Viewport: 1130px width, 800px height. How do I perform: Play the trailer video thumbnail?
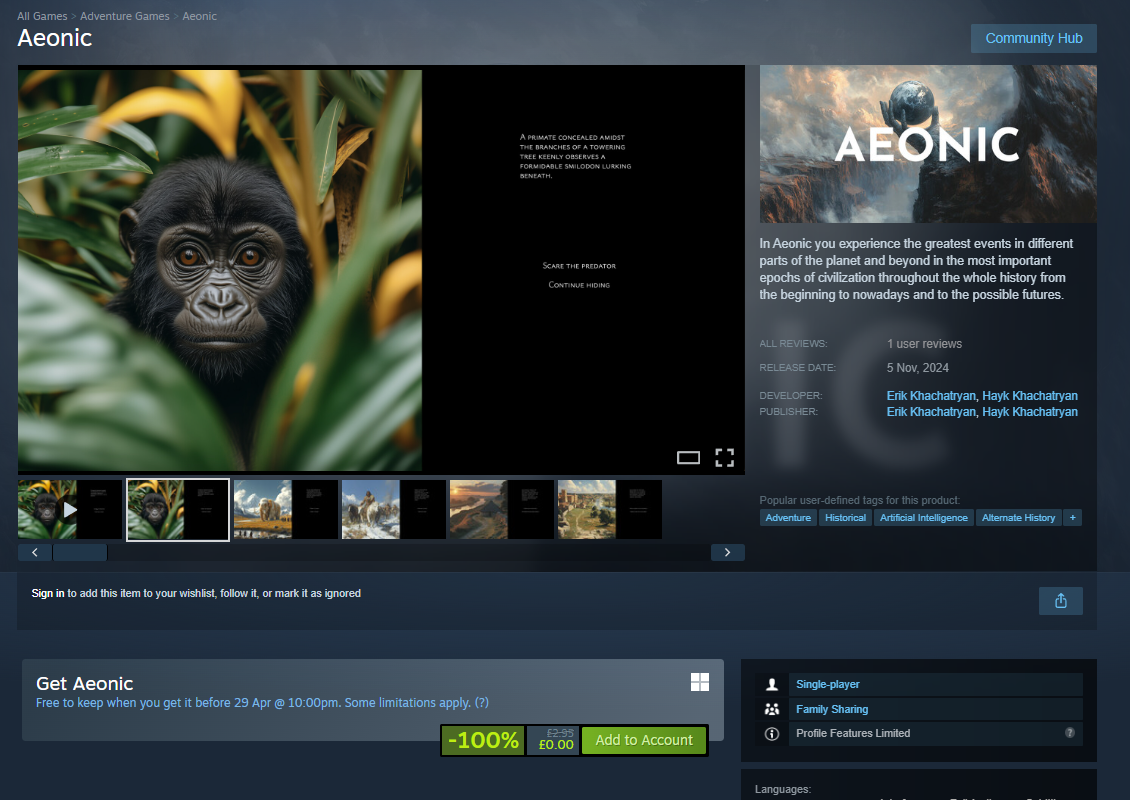point(70,510)
